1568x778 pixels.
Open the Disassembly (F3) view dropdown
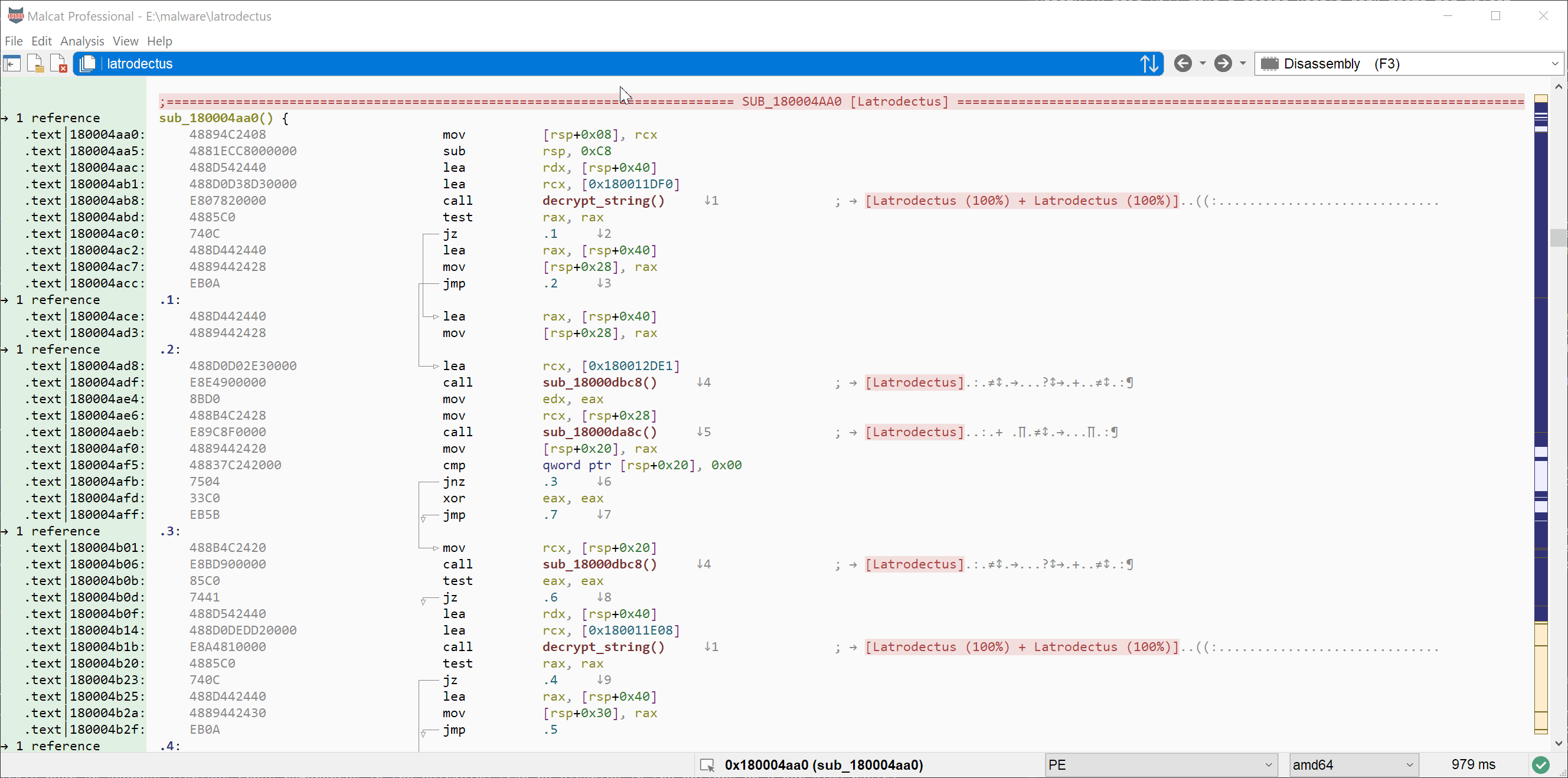pyautogui.click(x=1410, y=64)
